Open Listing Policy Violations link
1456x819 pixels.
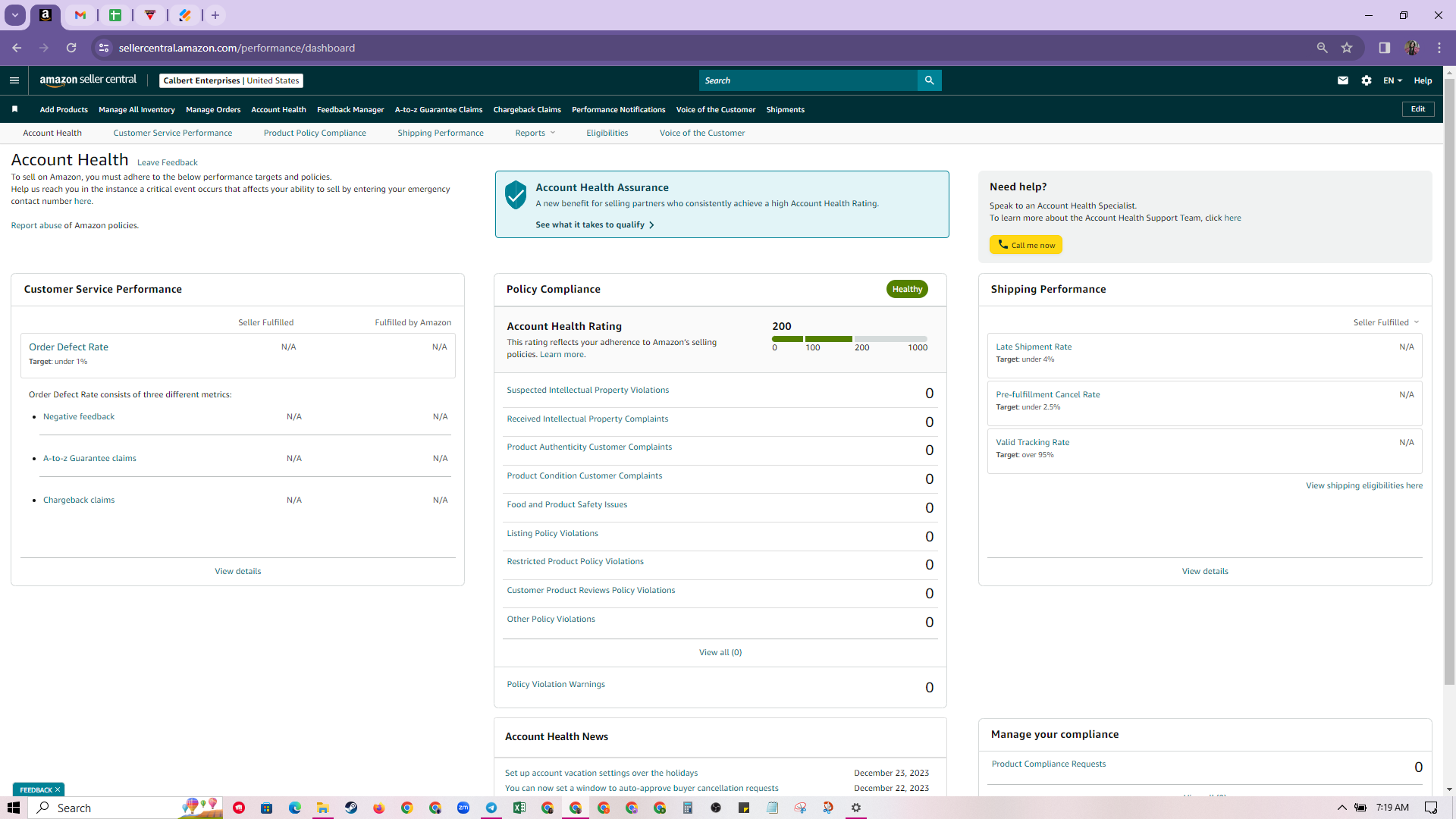pos(552,534)
